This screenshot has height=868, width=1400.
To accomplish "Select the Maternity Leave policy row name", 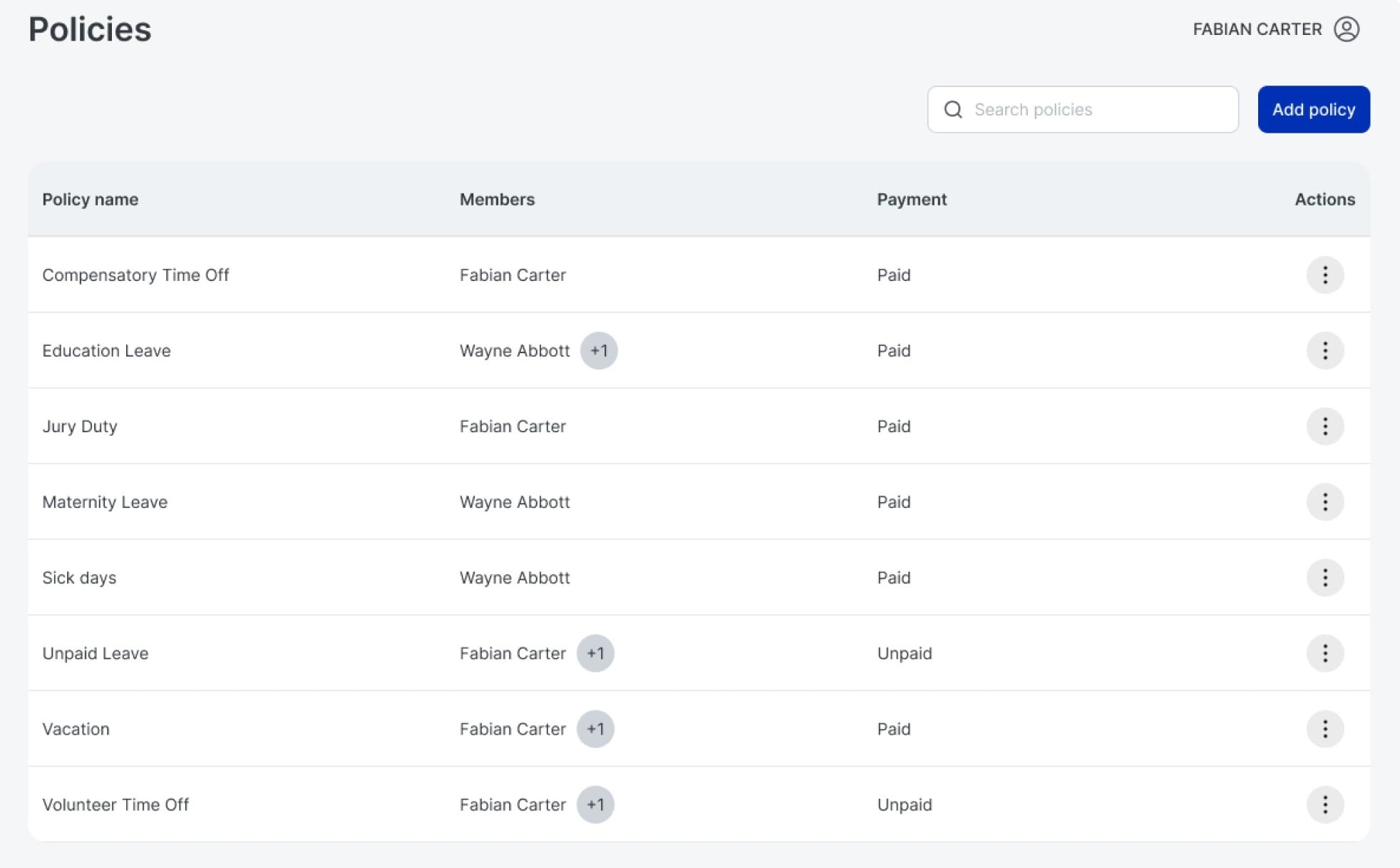I will click(x=105, y=501).
